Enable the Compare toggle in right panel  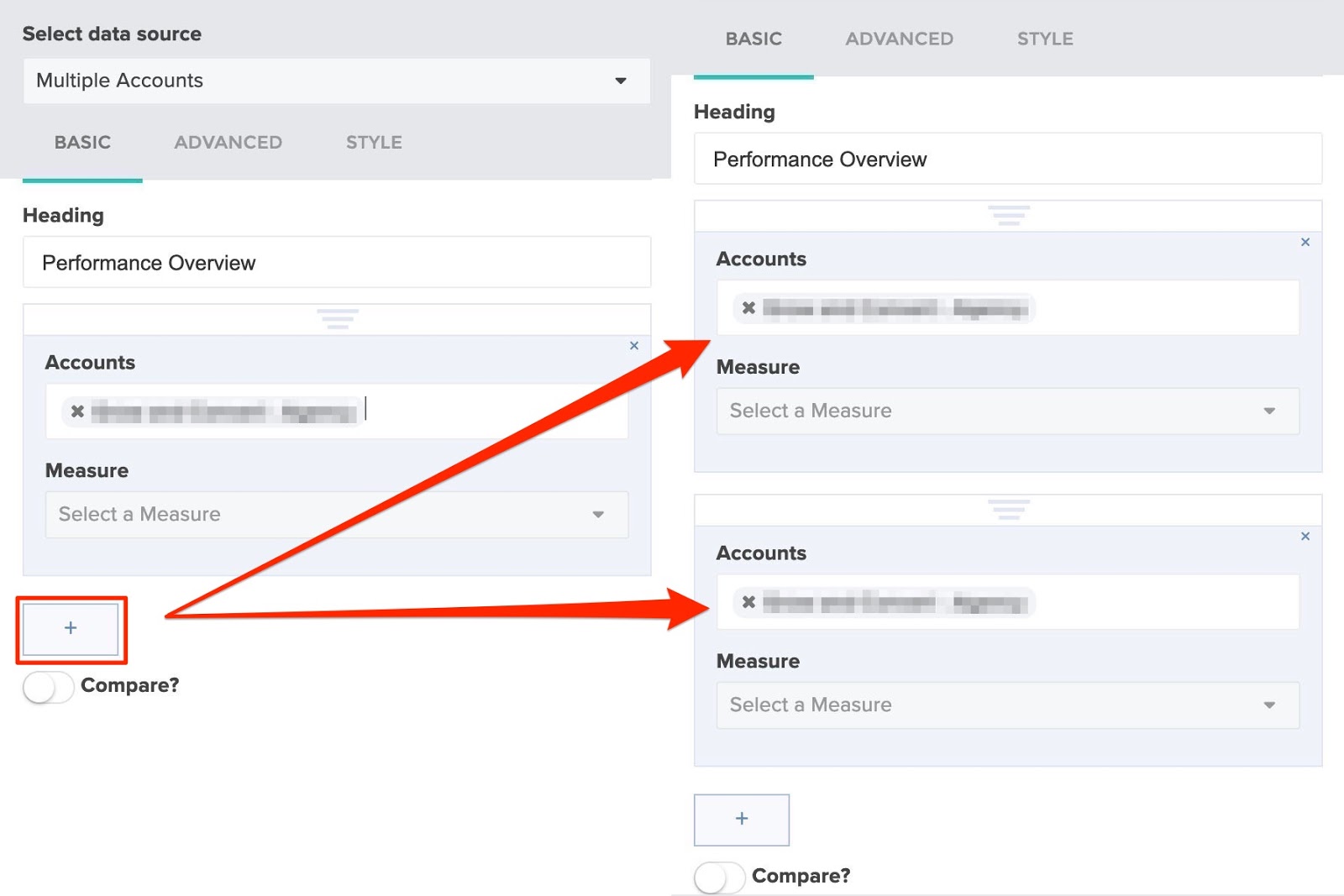click(x=719, y=878)
